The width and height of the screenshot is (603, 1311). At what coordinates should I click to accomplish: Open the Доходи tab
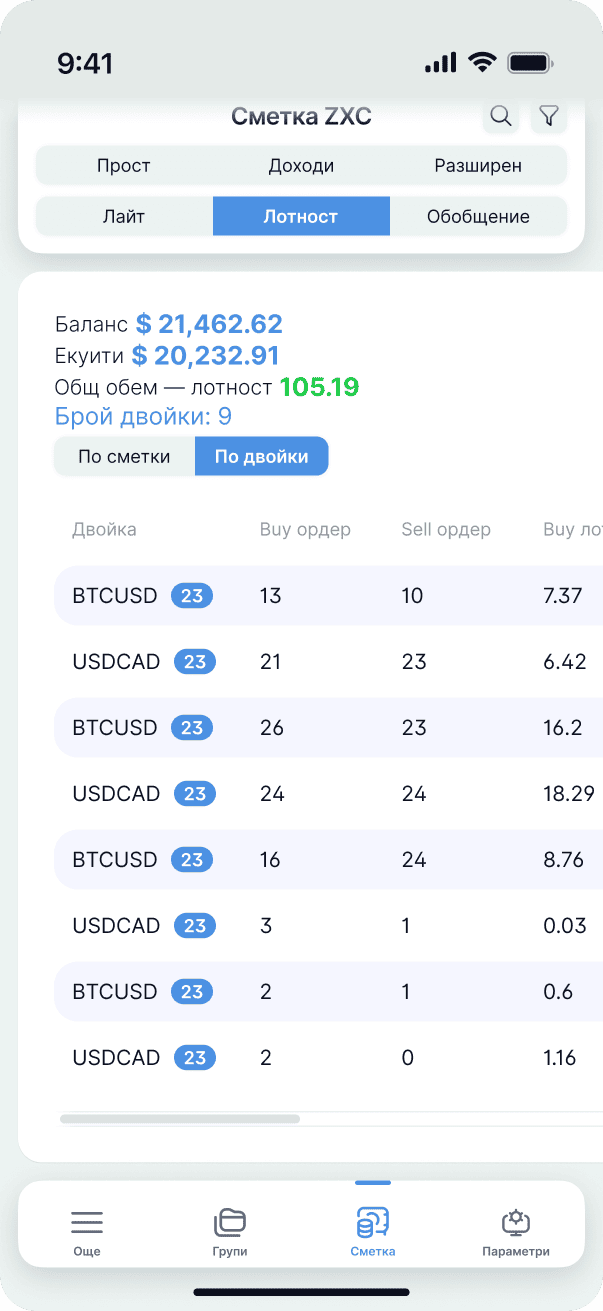pyautogui.click(x=301, y=166)
